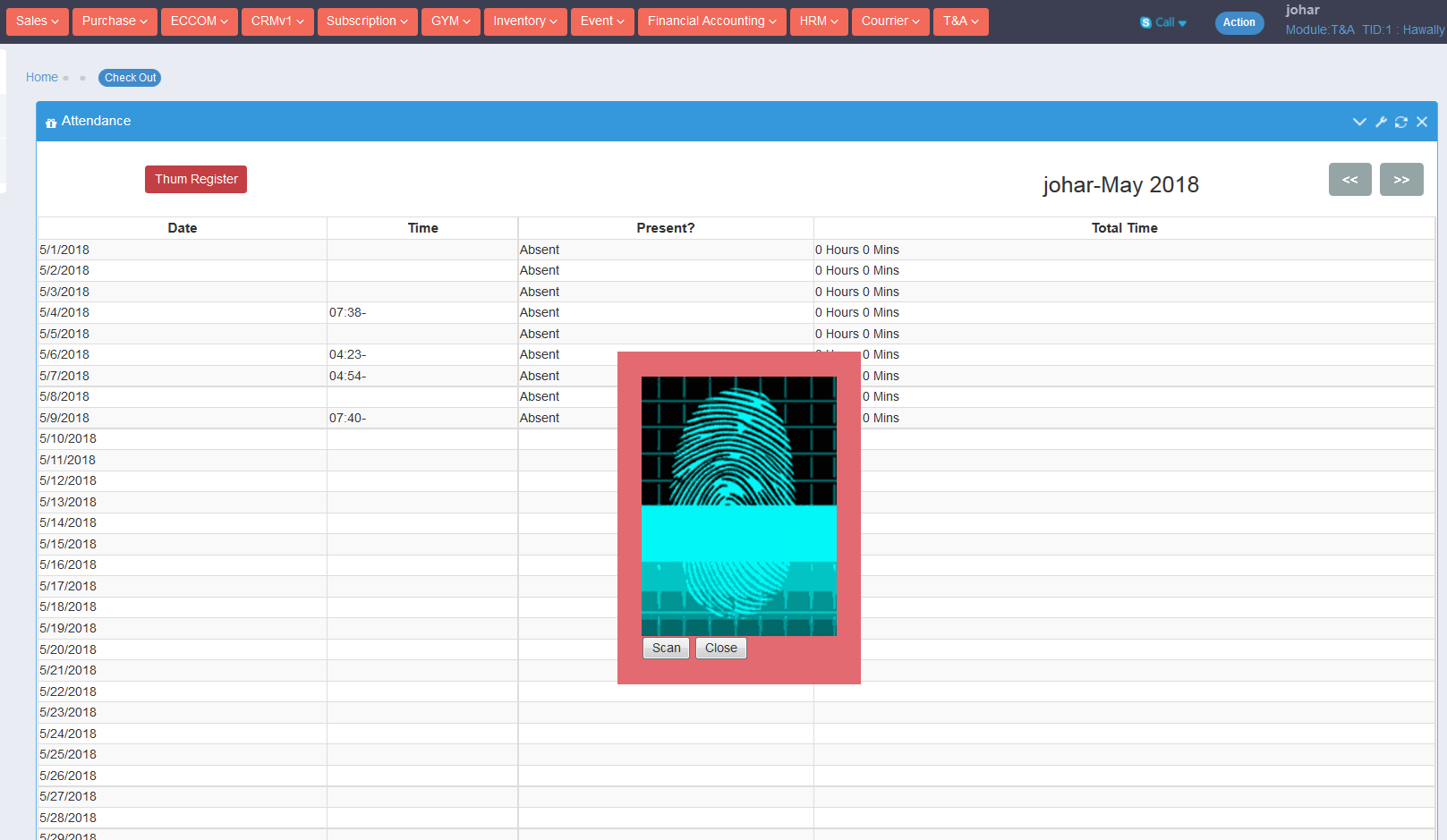
Task: Collapse the Attendance panel using chevron icon
Action: click(1359, 122)
